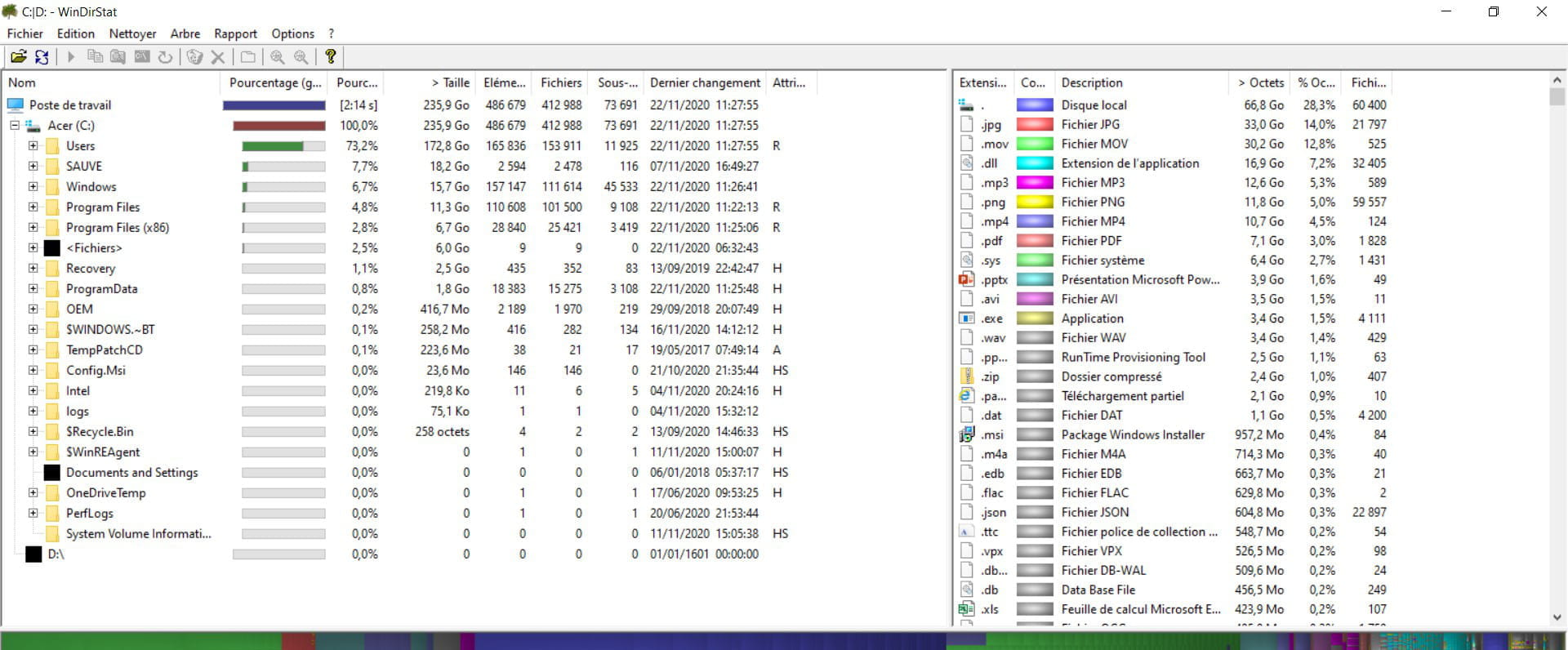The width and height of the screenshot is (1568, 650).
Task: Expand the ProgramData folder node
Action: (33, 288)
